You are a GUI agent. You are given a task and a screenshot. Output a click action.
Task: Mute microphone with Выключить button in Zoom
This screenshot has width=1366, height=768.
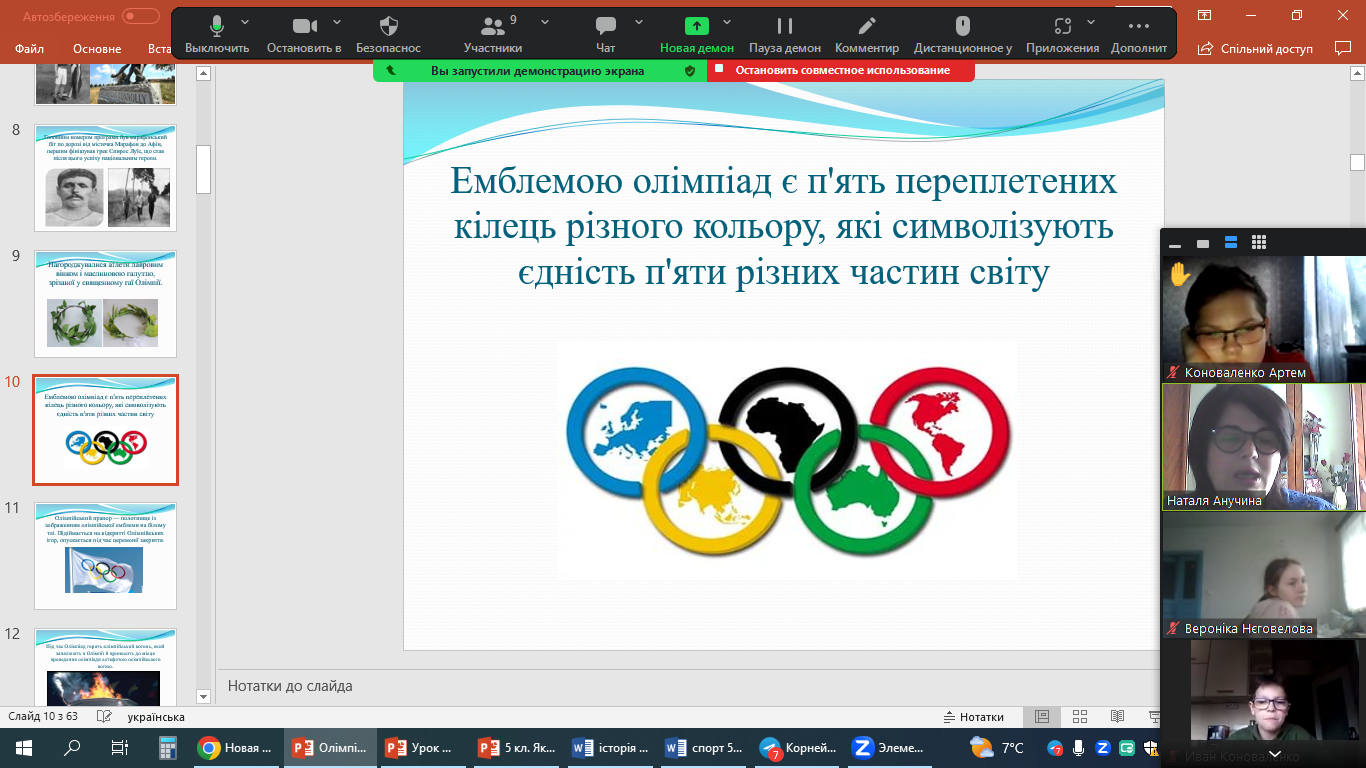pyautogui.click(x=217, y=35)
